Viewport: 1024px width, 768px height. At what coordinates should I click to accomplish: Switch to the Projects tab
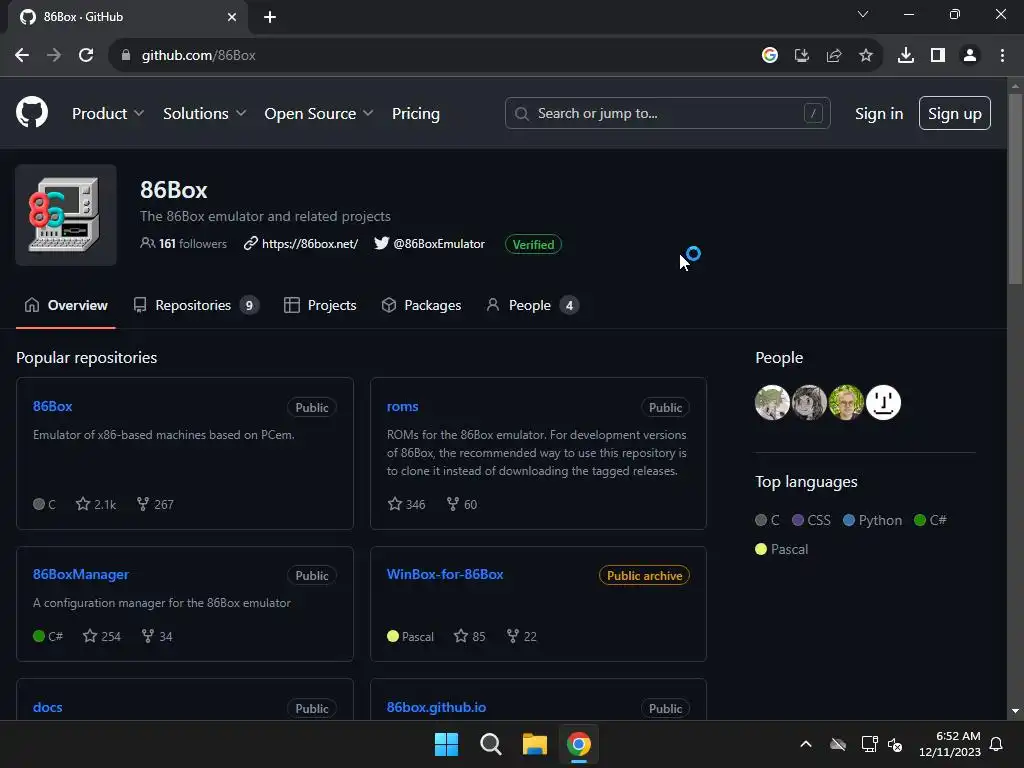(320, 305)
